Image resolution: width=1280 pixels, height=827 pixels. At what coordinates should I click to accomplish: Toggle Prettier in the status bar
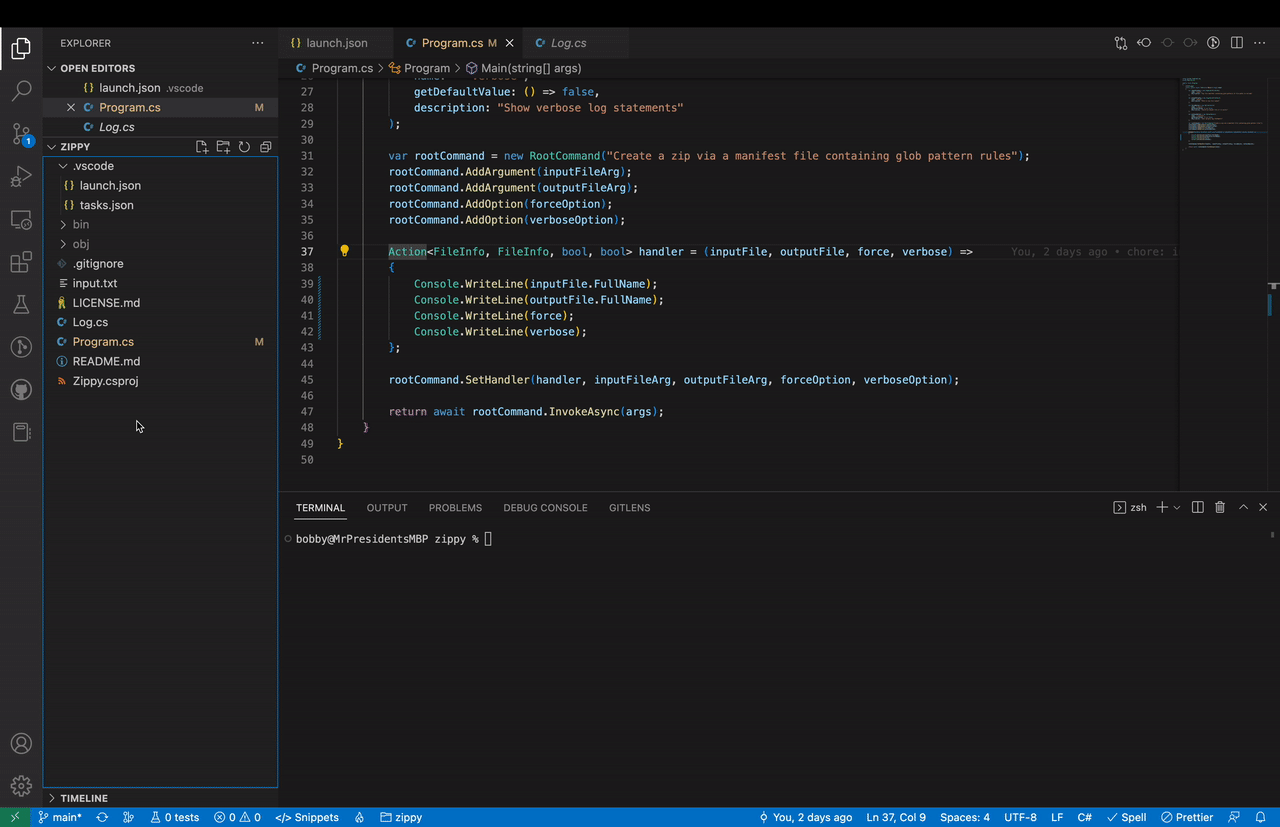click(1187, 817)
